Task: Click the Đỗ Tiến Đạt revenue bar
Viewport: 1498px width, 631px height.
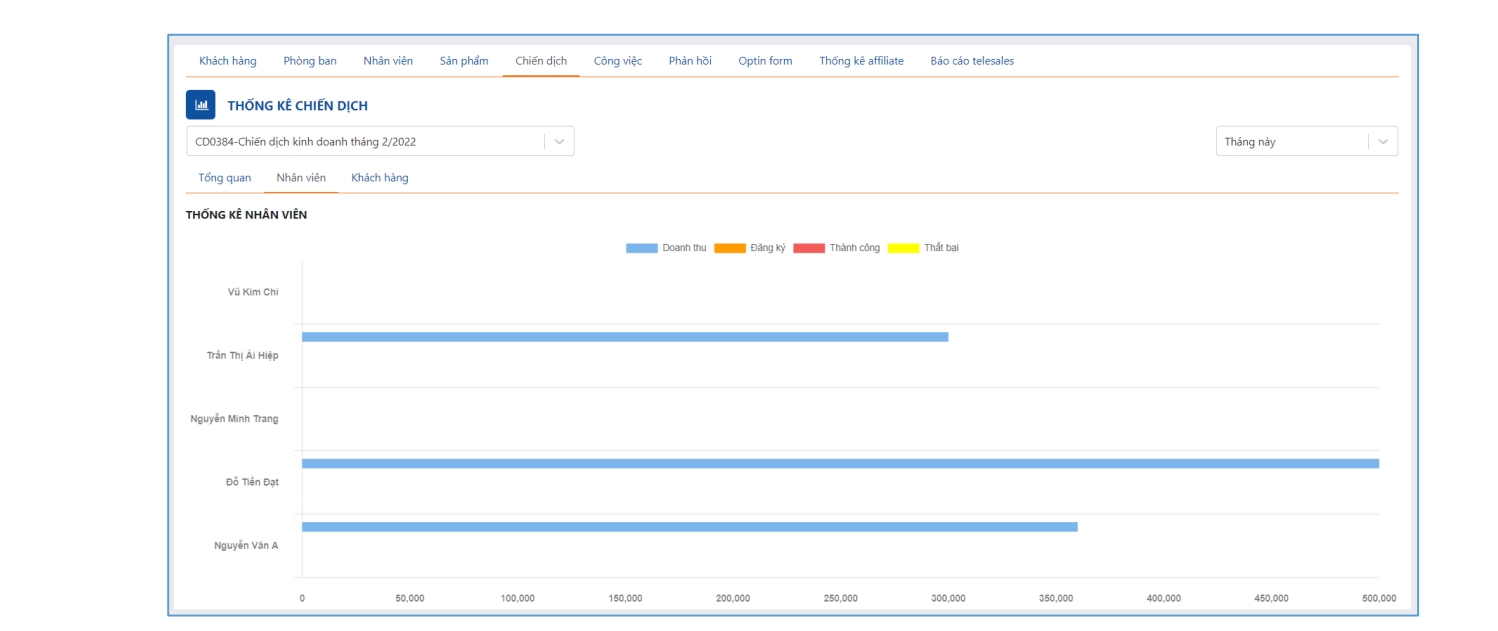Action: click(840, 464)
